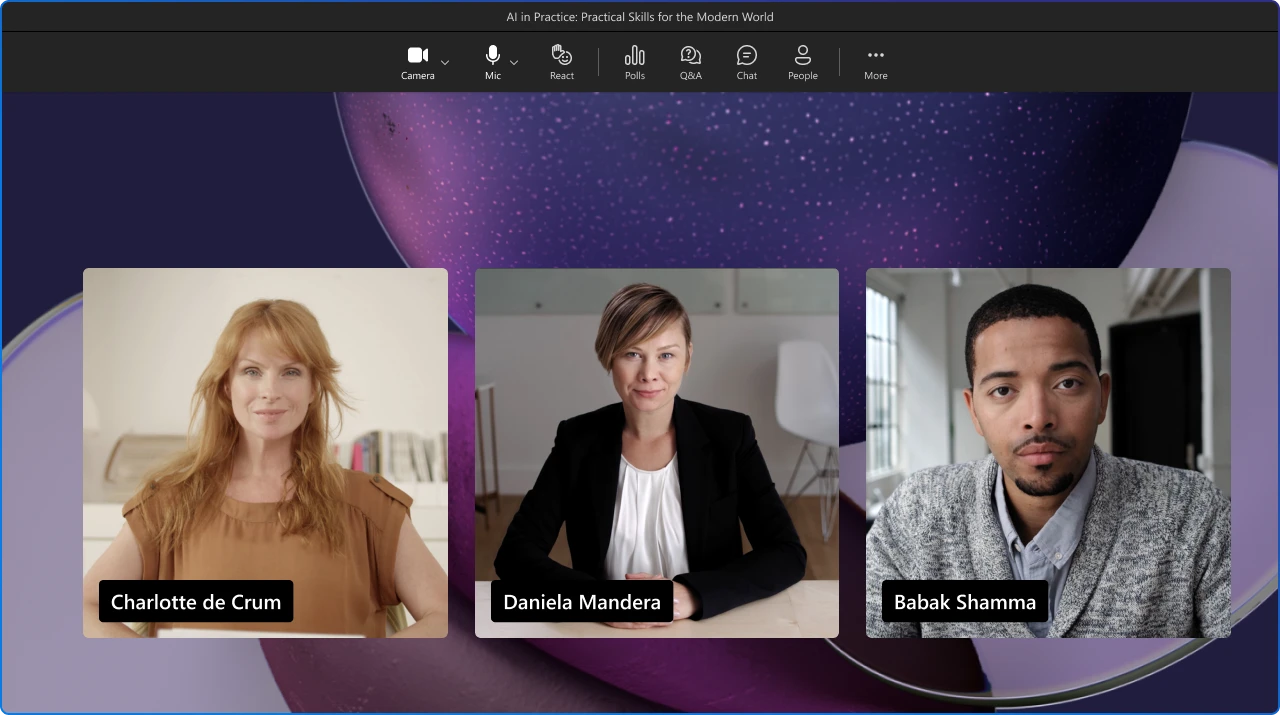Image resolution: width=1280 pixels, height=715 pixels.
Task: Show the People list
Action: [x=802, y=61]
